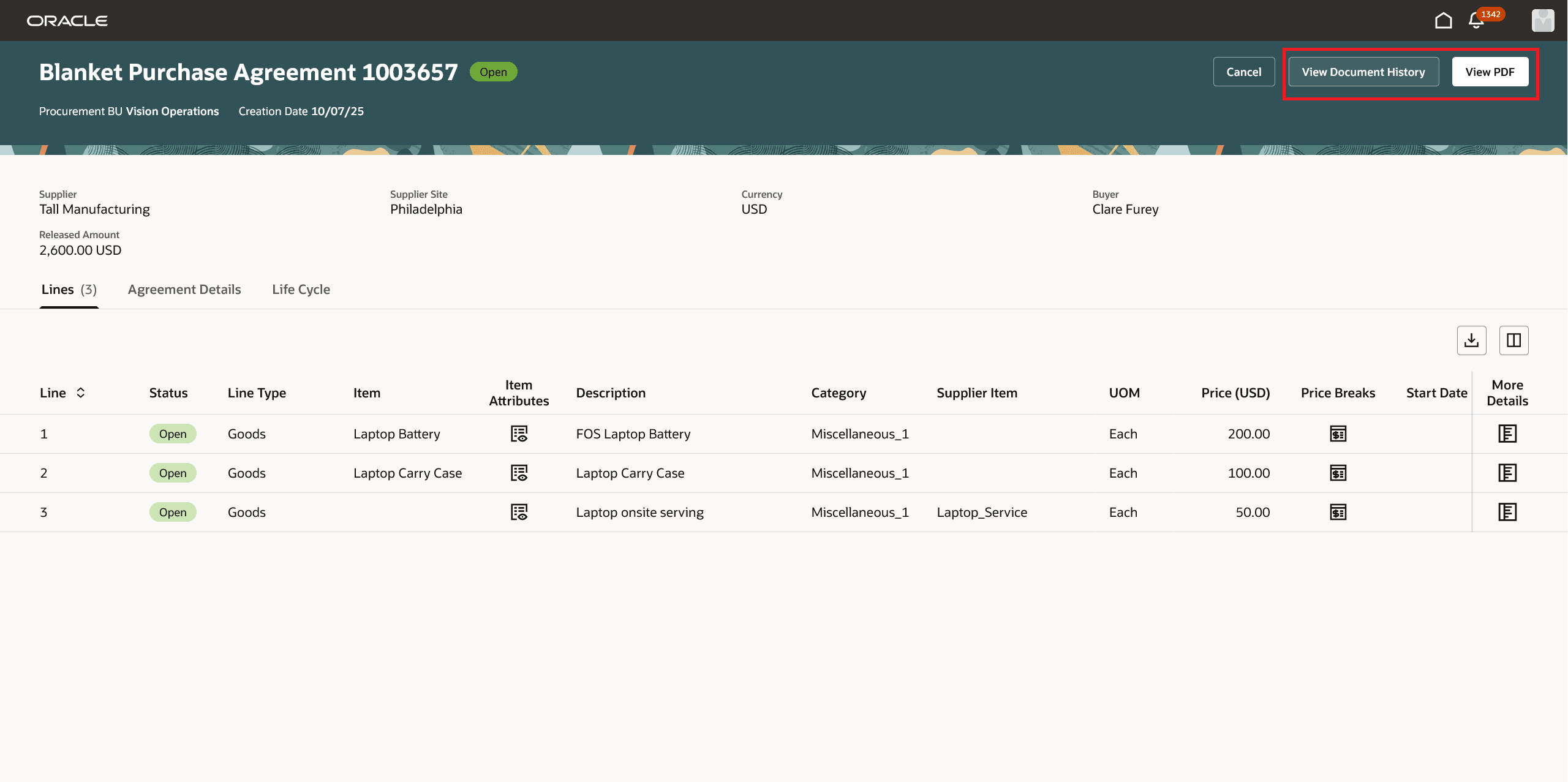Go to Oracle home icon
Screen dimensions: 1568x782
click(1443, 21)
